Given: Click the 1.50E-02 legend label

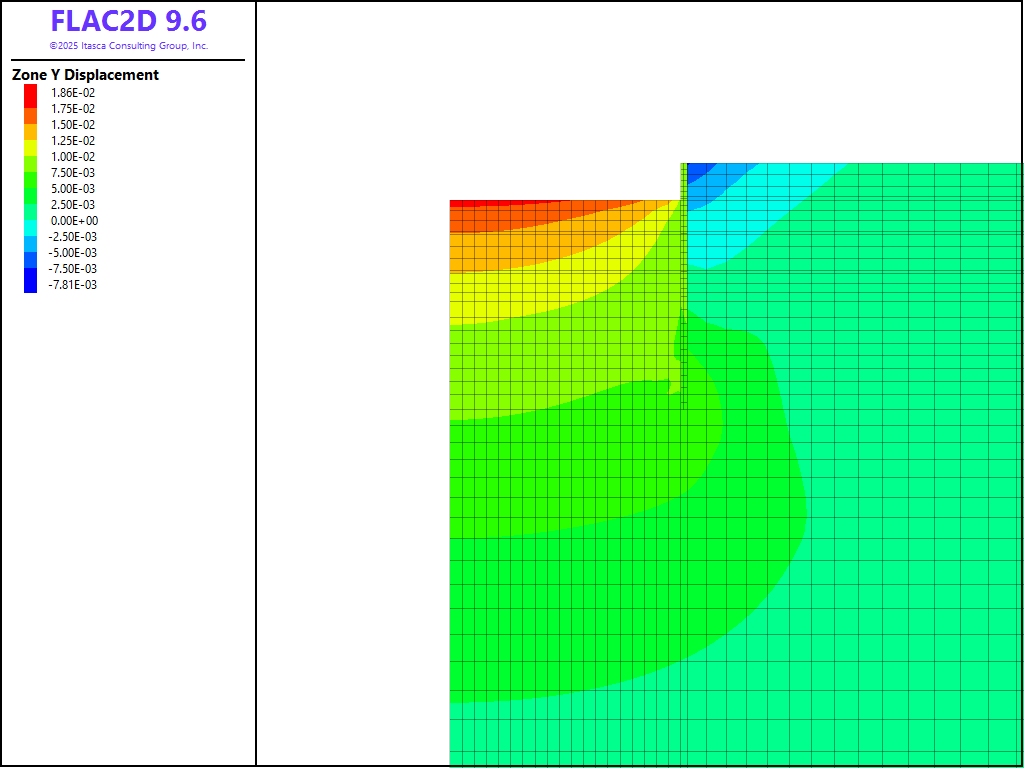Looking at the screenshot, I should point(73,125).
